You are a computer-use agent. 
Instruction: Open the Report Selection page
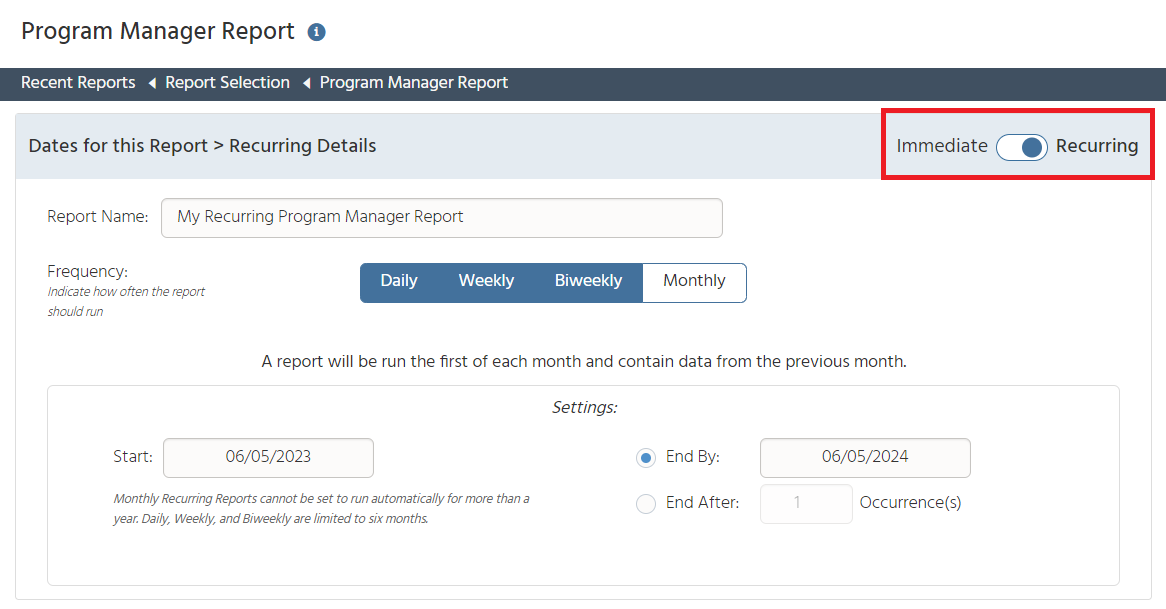227,82
